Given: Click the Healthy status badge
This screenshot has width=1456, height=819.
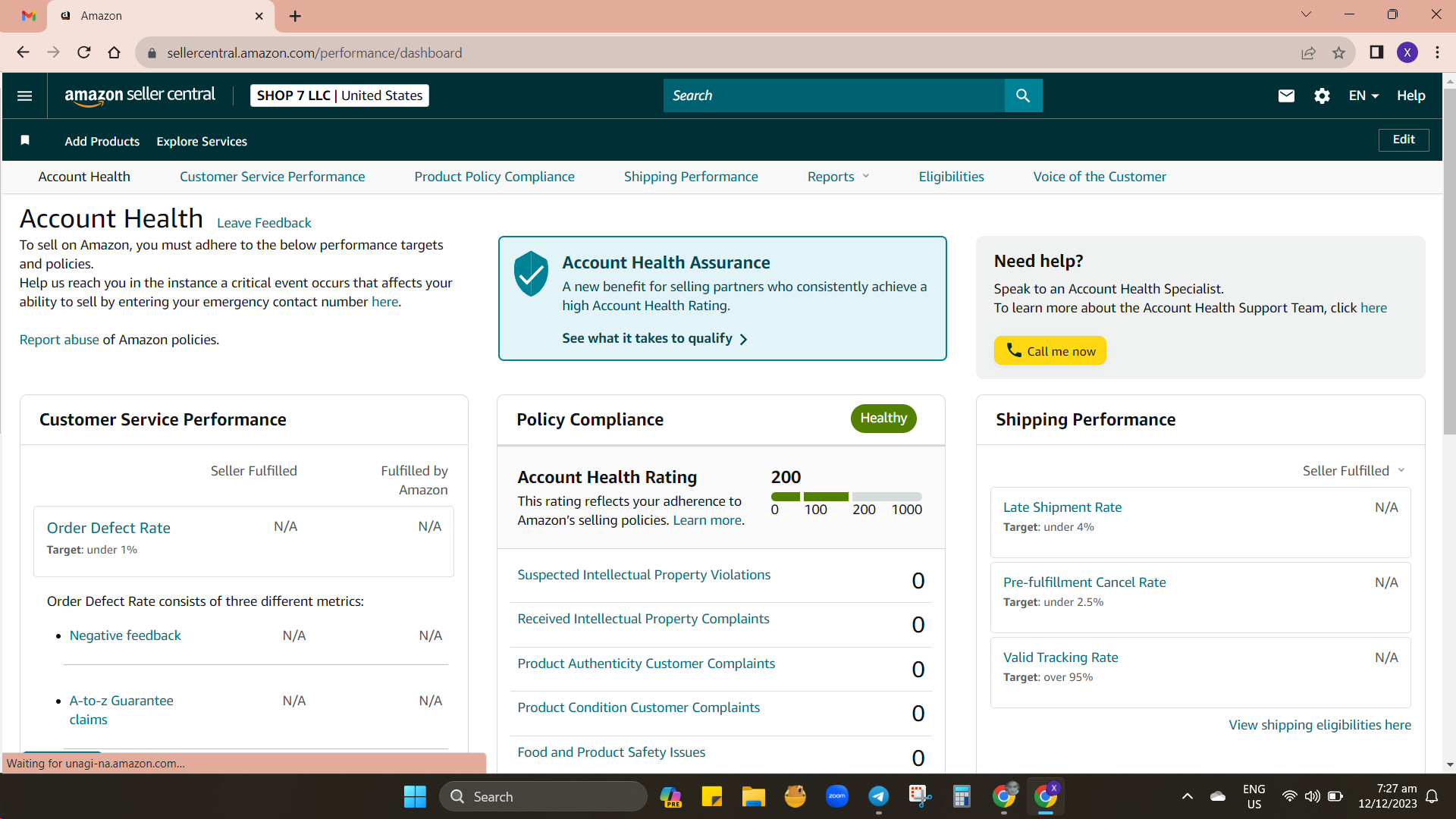Looking at the screenshot, I should [x=883, y=419].
